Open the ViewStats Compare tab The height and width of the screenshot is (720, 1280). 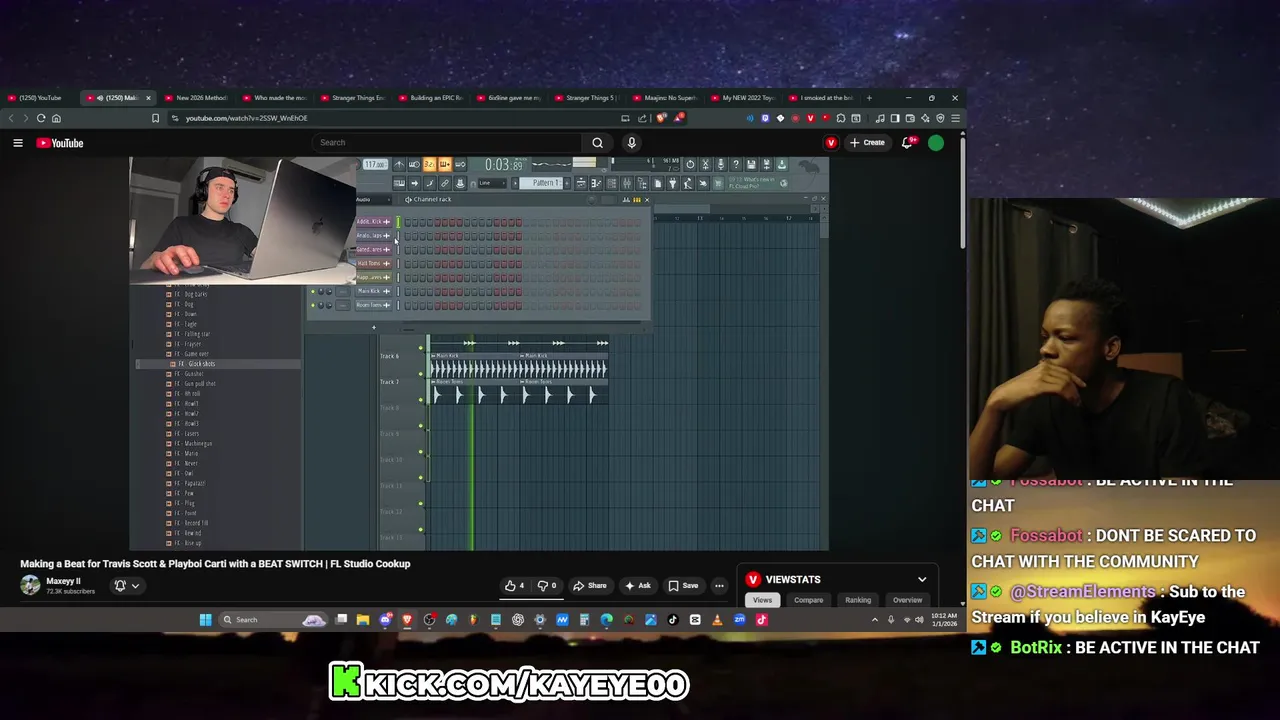[808, 600]
